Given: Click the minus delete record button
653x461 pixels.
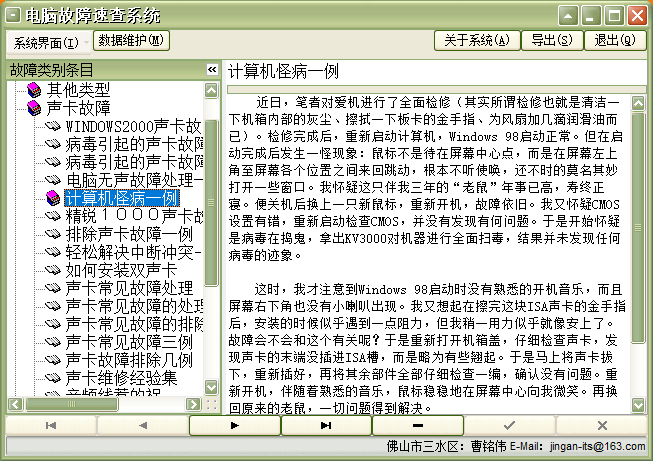Looking at the screenshot, I should (x=417, y=425).
